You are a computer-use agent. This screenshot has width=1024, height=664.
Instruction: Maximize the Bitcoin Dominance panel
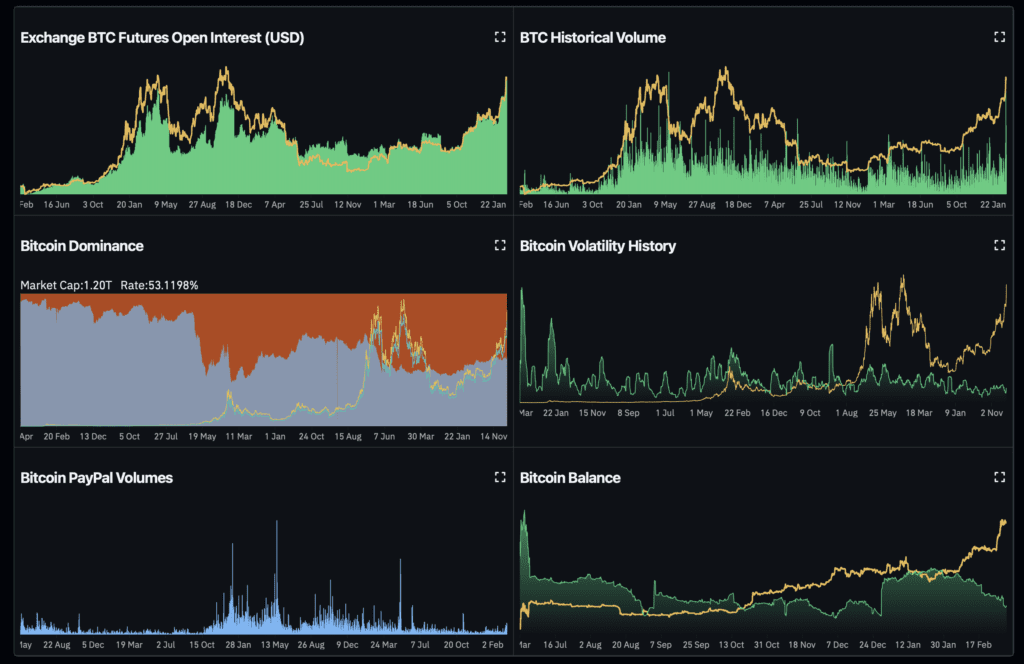click(x=500, y=245)
